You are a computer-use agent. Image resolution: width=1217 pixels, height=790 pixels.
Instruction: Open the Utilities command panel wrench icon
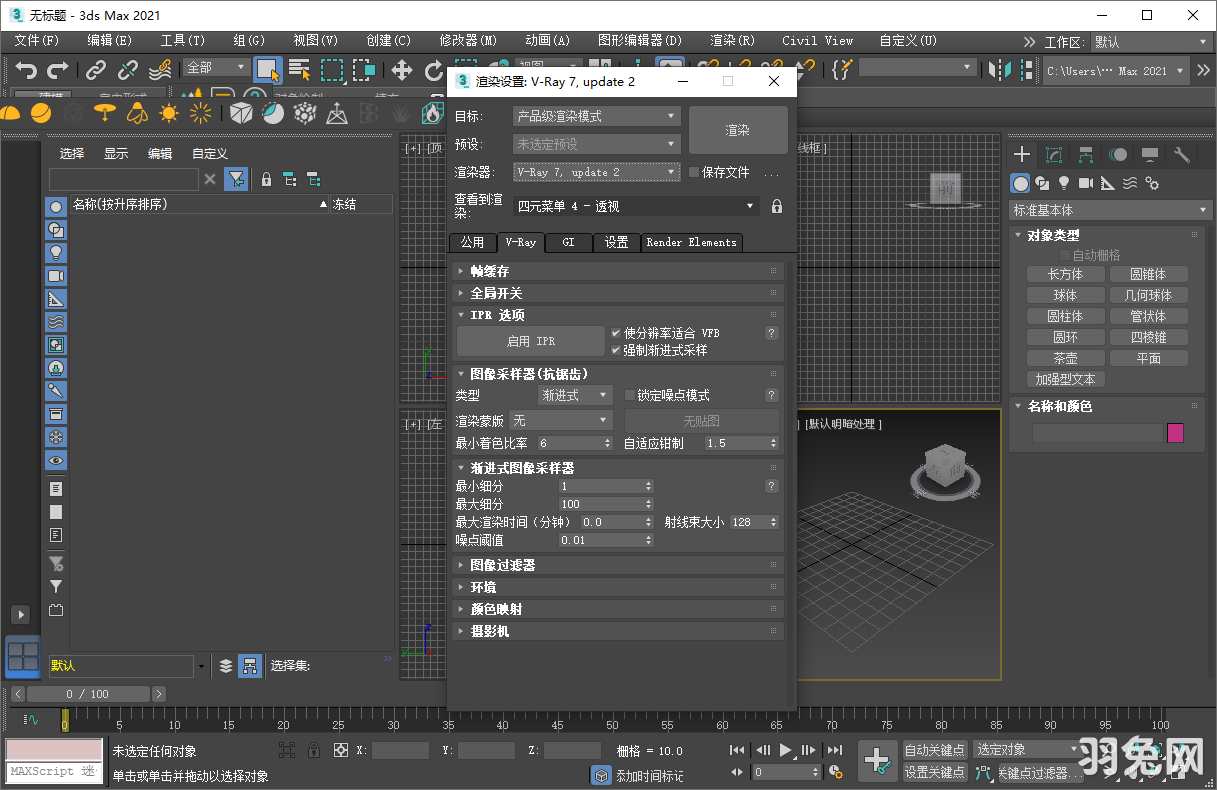coord(1182,155)
